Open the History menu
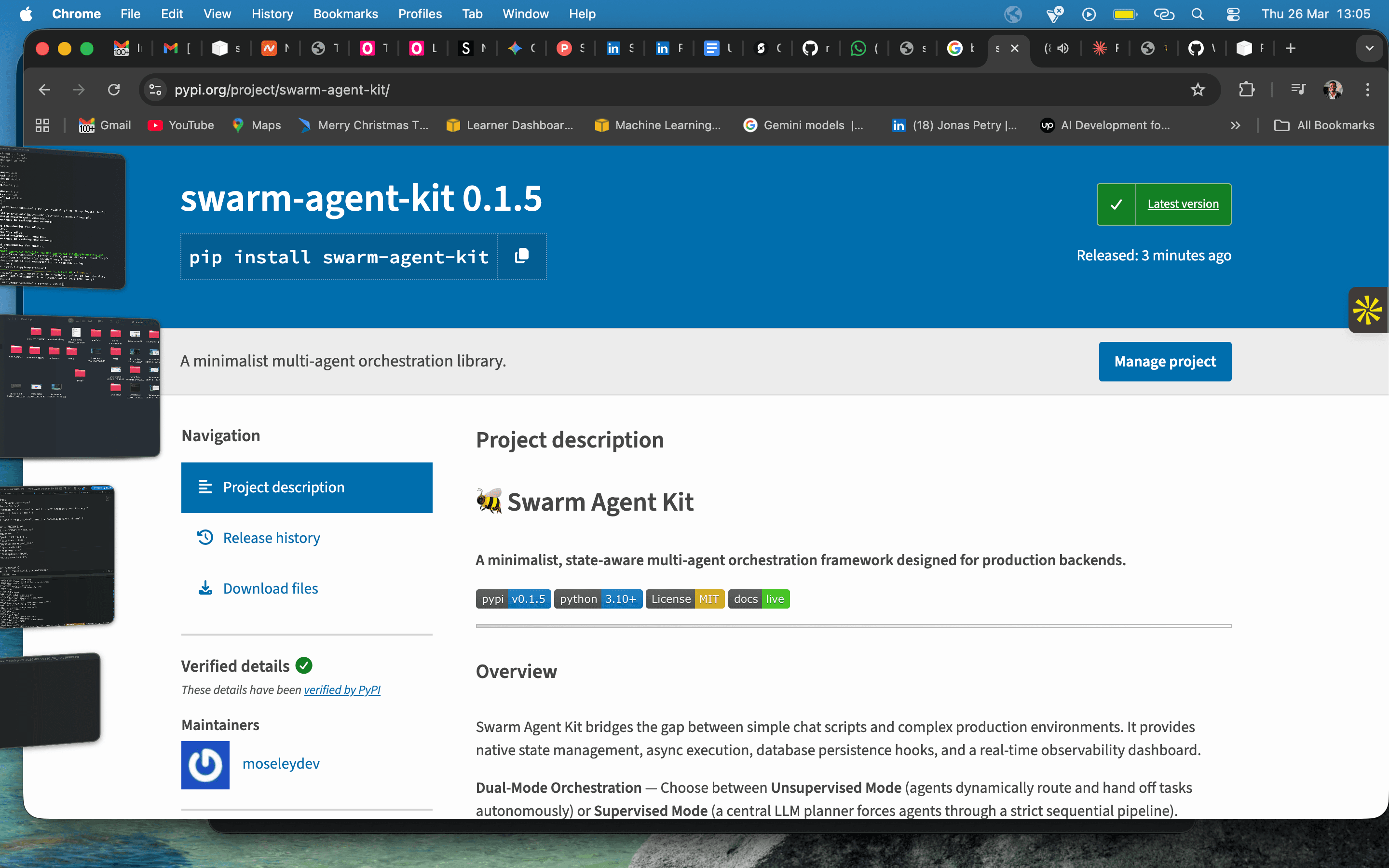1389x868 pixels. [272, 14]
